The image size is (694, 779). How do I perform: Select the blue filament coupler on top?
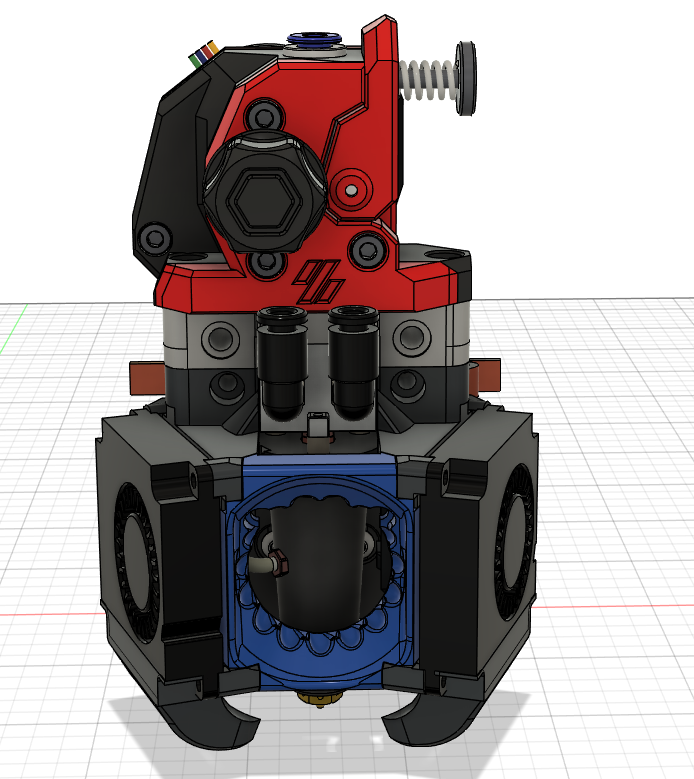click(x=314, y=39)
